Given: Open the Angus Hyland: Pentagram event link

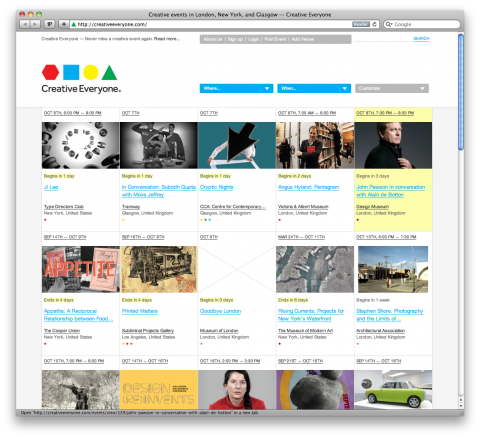Looking at the screenshot, I should 308,187.
